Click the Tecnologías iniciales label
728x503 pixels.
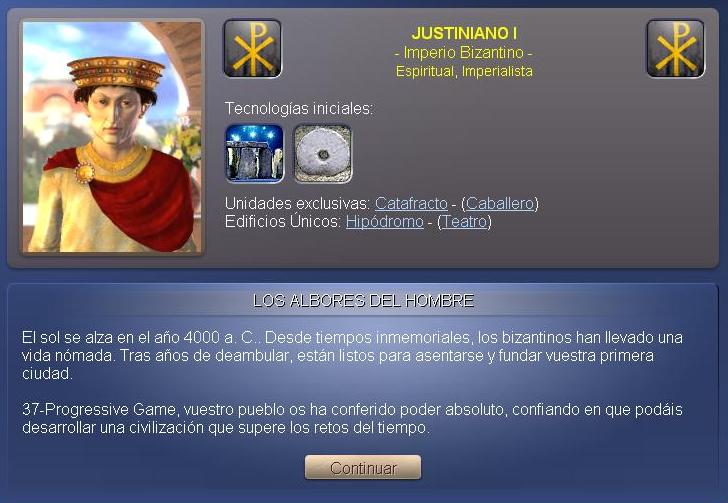(x=299, y=109)
